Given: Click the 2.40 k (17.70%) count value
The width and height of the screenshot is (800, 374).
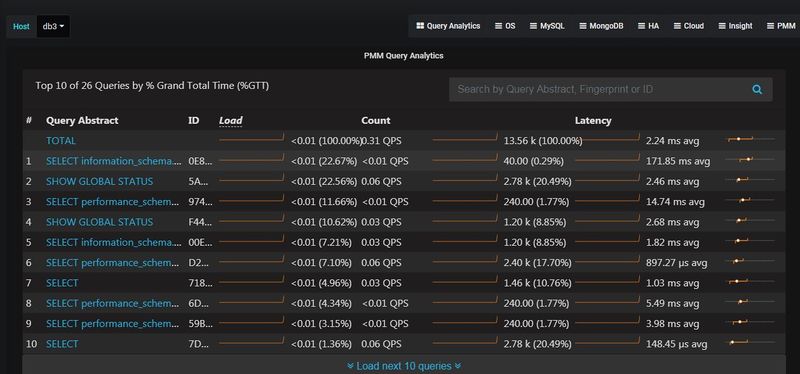Looking at the screenshot, I should [x=538, y=263].
